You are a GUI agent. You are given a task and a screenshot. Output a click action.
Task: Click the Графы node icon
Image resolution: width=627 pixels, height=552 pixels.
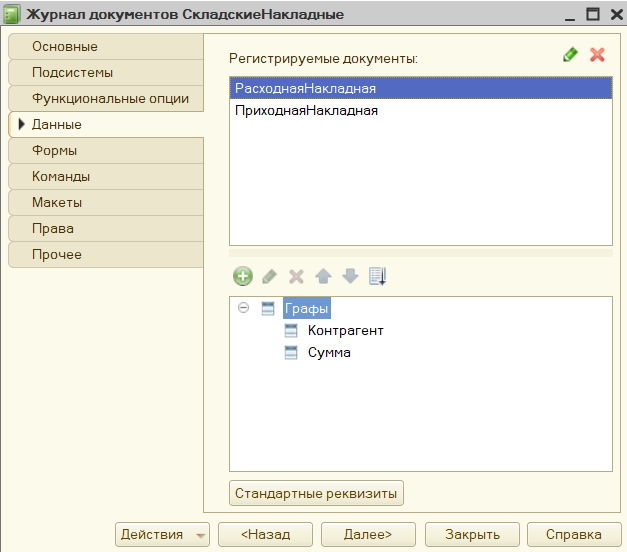[x=268, y=308]
